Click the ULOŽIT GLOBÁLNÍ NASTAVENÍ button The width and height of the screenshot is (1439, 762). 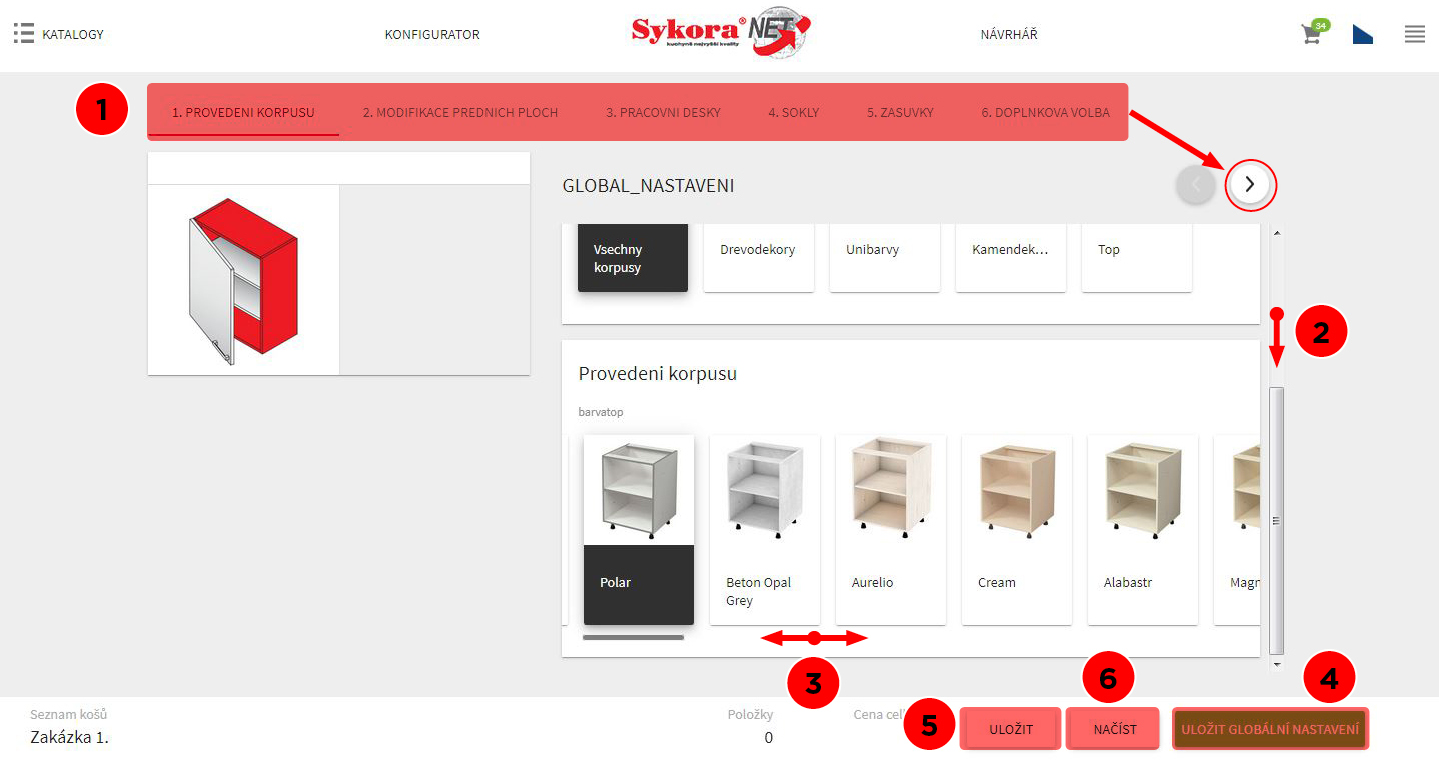(1269, 728)
